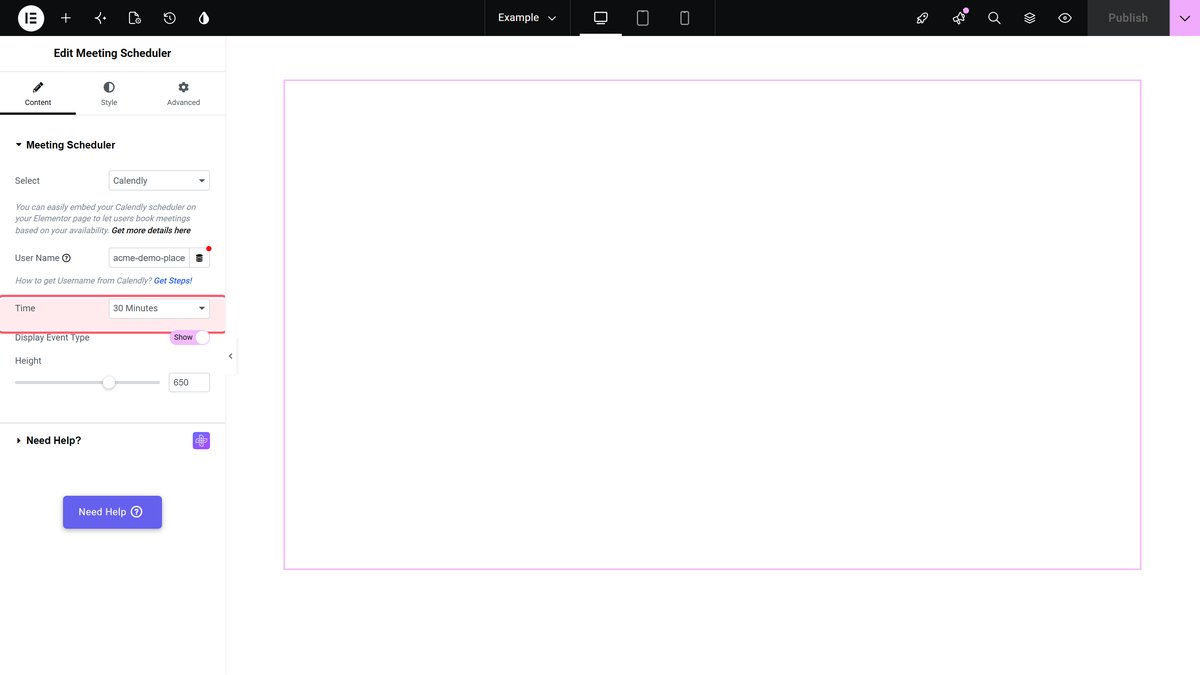Screen dimensions: 1200x675
Task: Open the History clock icon
Action: [170, 18]
